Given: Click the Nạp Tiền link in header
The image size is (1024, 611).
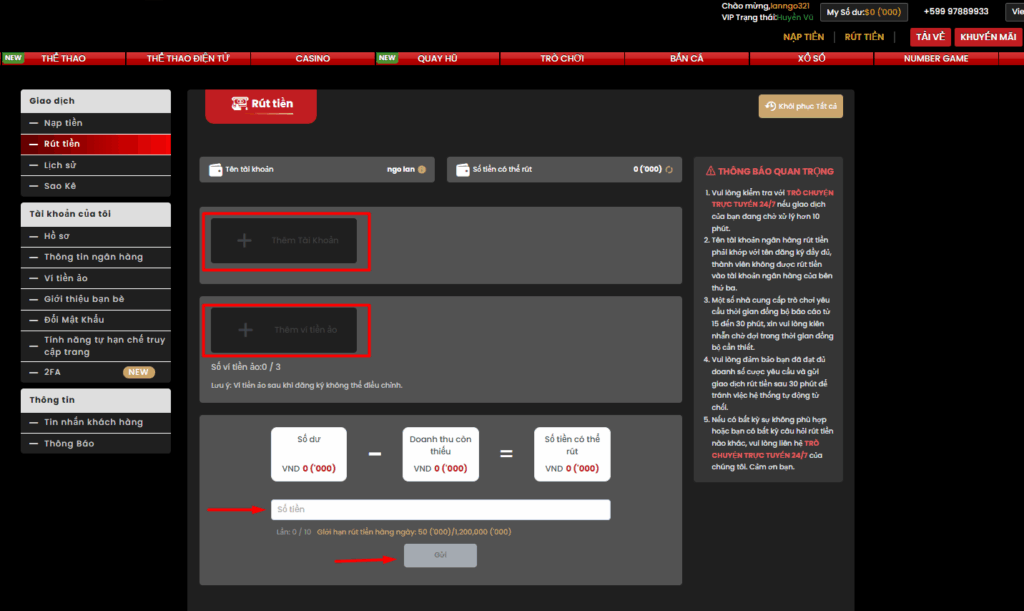Looking at the screenshot, I should click(803, 37).
